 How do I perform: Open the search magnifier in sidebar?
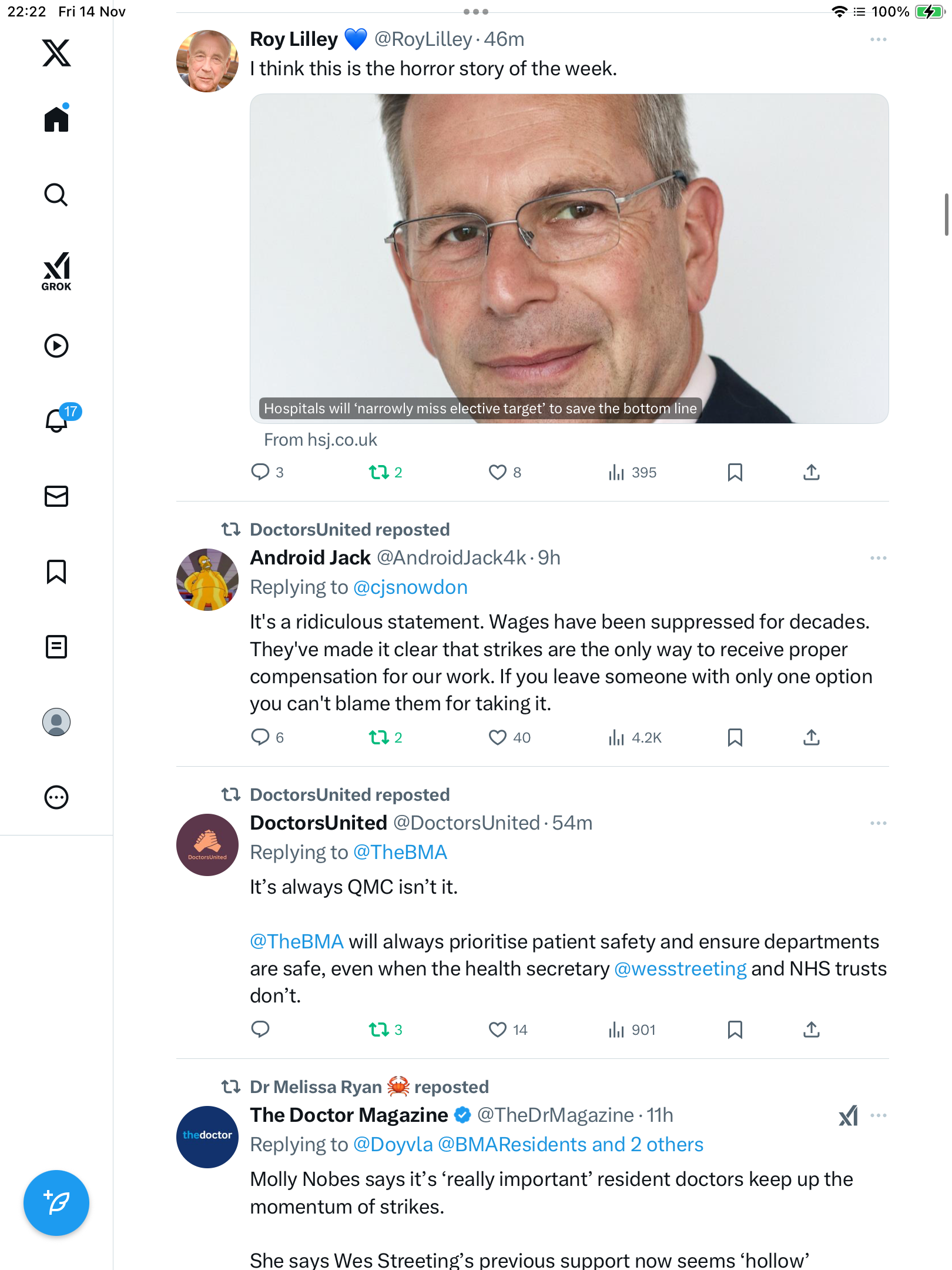pyautogui.click(x=56, y=195)
